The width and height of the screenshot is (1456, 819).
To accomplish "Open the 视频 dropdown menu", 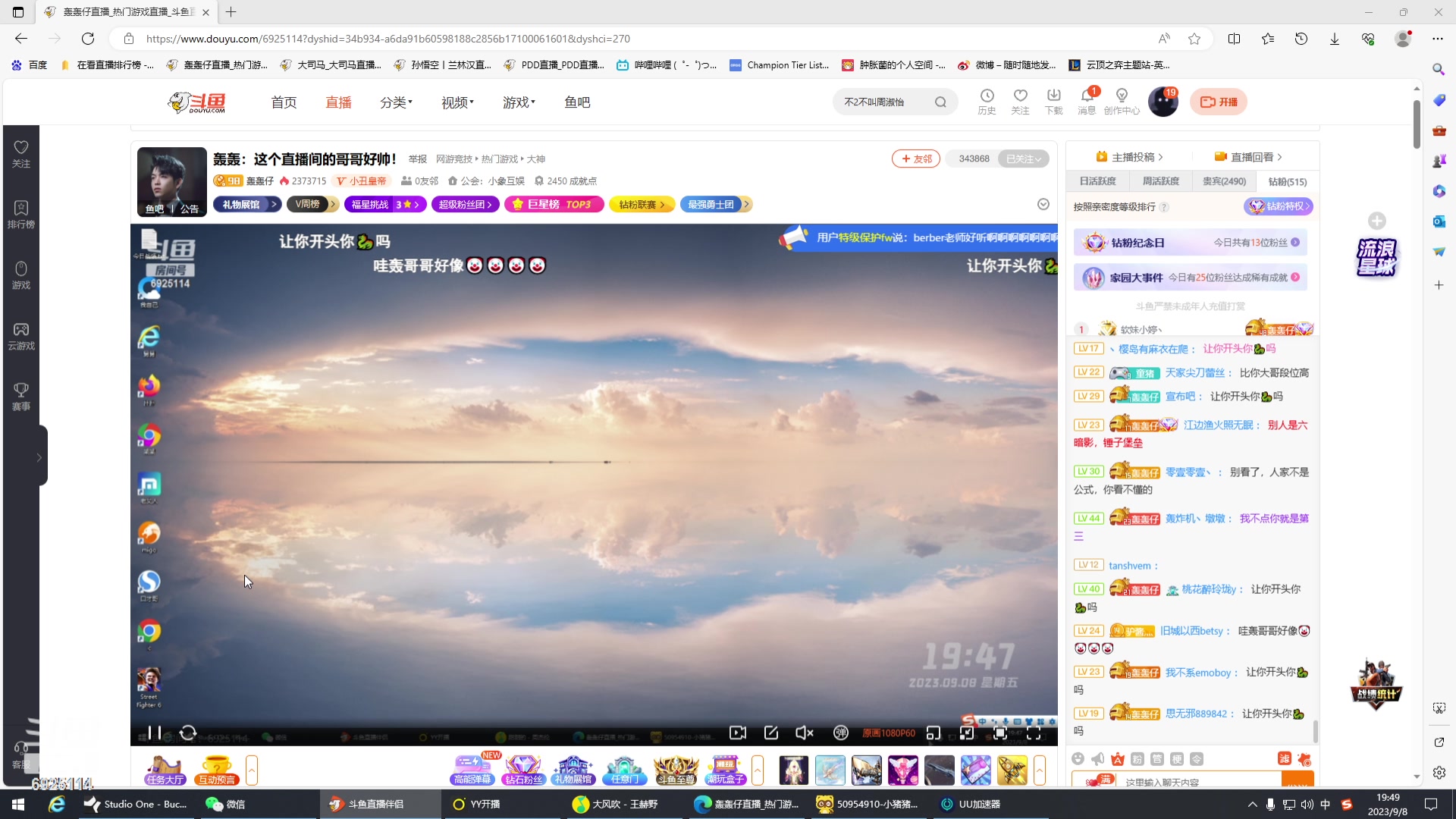I will point(456,102).
